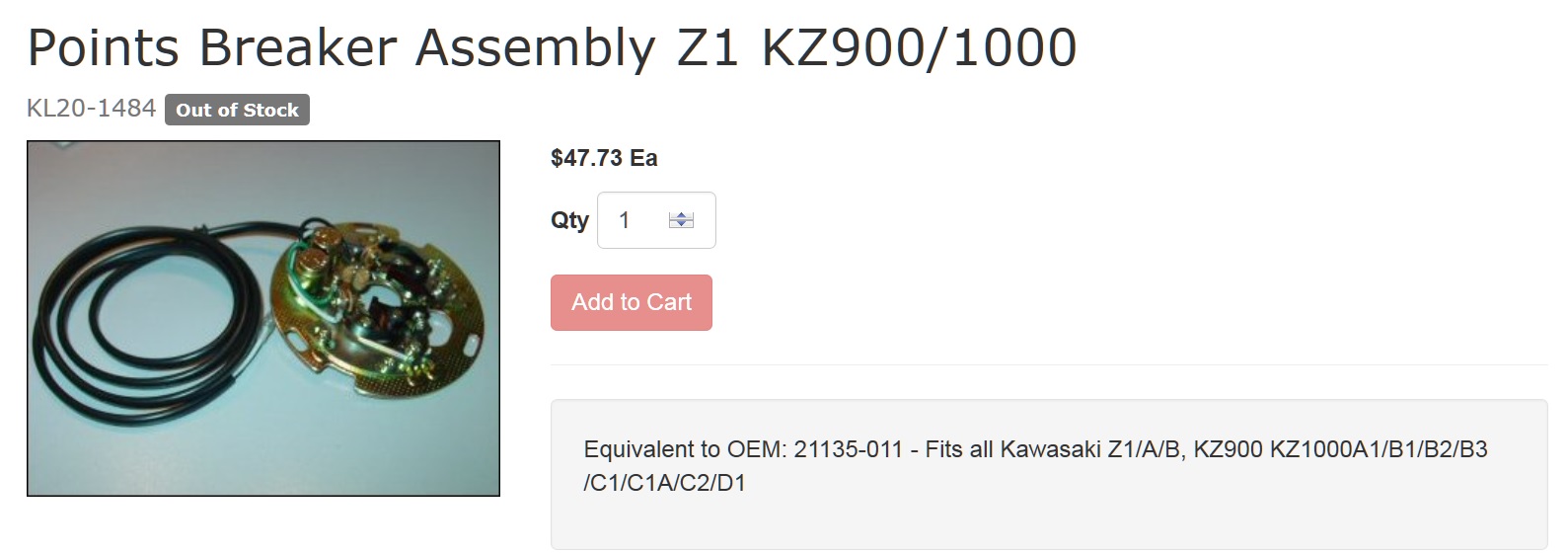Image resolution: width=1568 pixels, height=554 pixels.
Task: Click the Add to Cart button
Action: (x=632, y=302)
